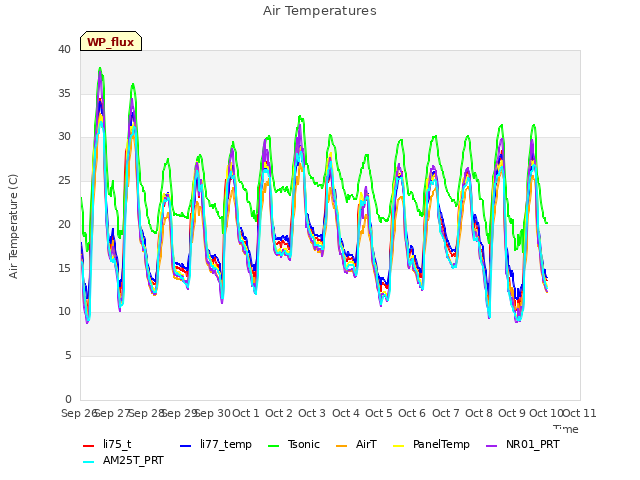Click the blue li77_temp legend color marker
The width and height of the screenshot is (640, 480).
coord(185,445)
